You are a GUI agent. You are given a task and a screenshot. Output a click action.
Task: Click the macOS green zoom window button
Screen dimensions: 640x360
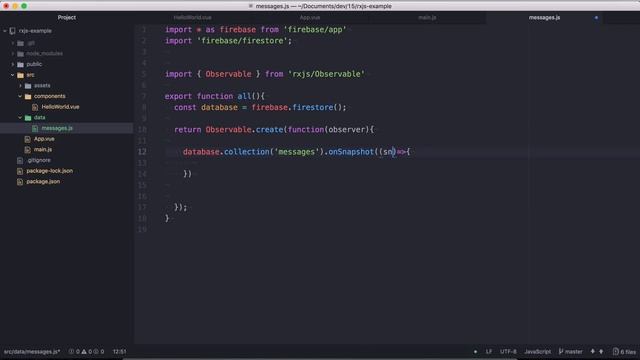click(24, 6)
